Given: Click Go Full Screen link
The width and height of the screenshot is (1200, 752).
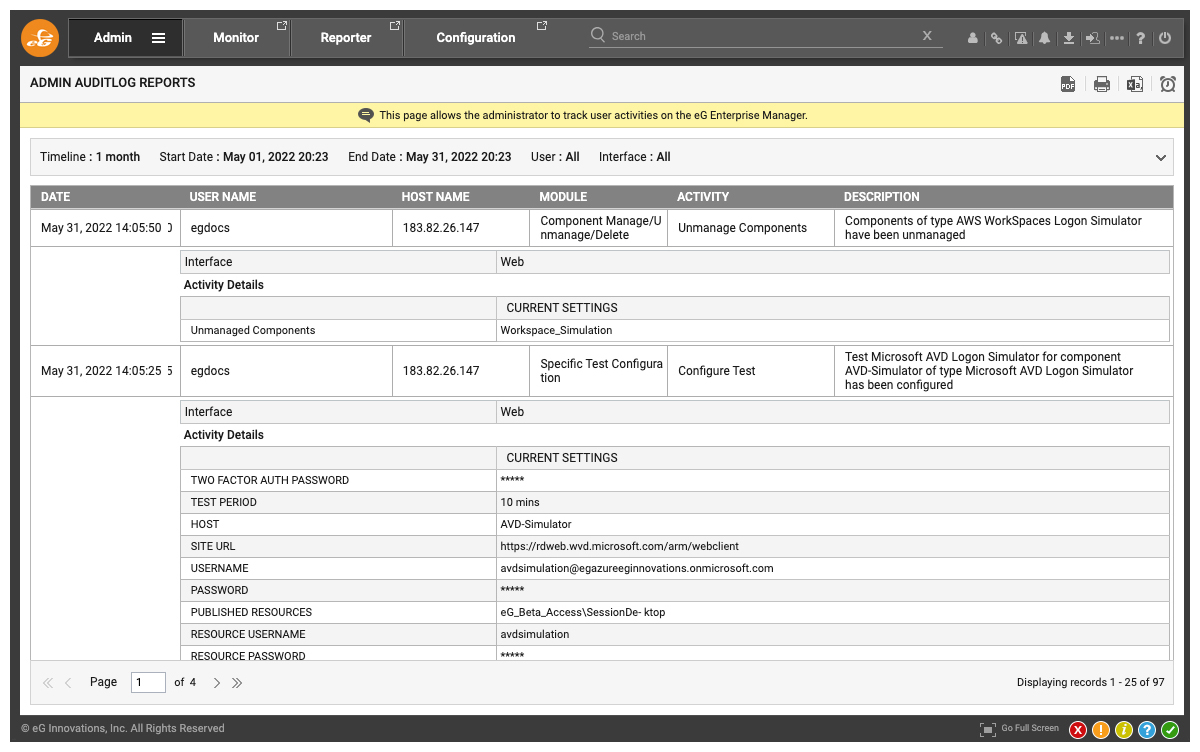Looking at the screenshot, I should pos(1030,728).
